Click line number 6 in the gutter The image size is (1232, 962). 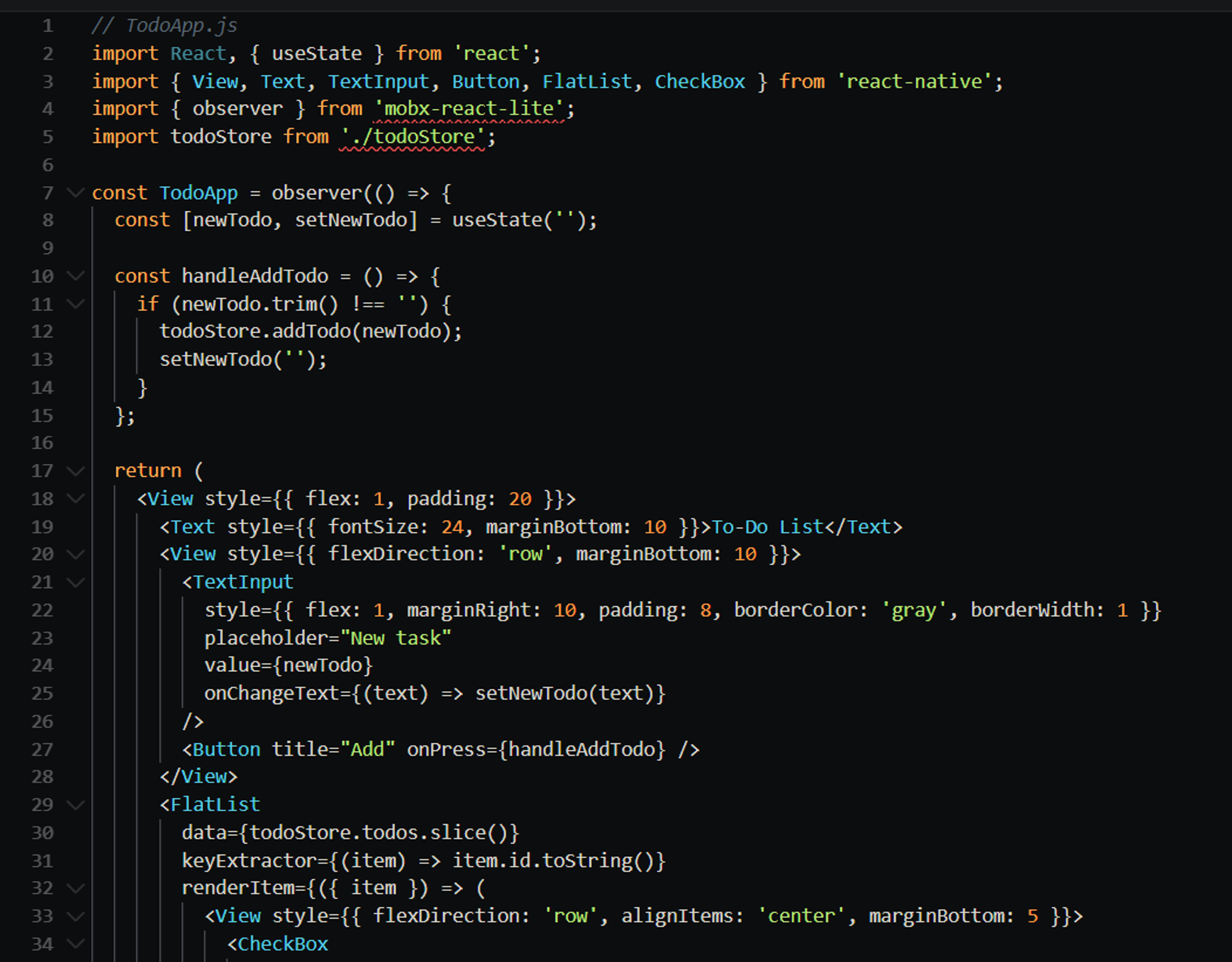pos(48,165)
